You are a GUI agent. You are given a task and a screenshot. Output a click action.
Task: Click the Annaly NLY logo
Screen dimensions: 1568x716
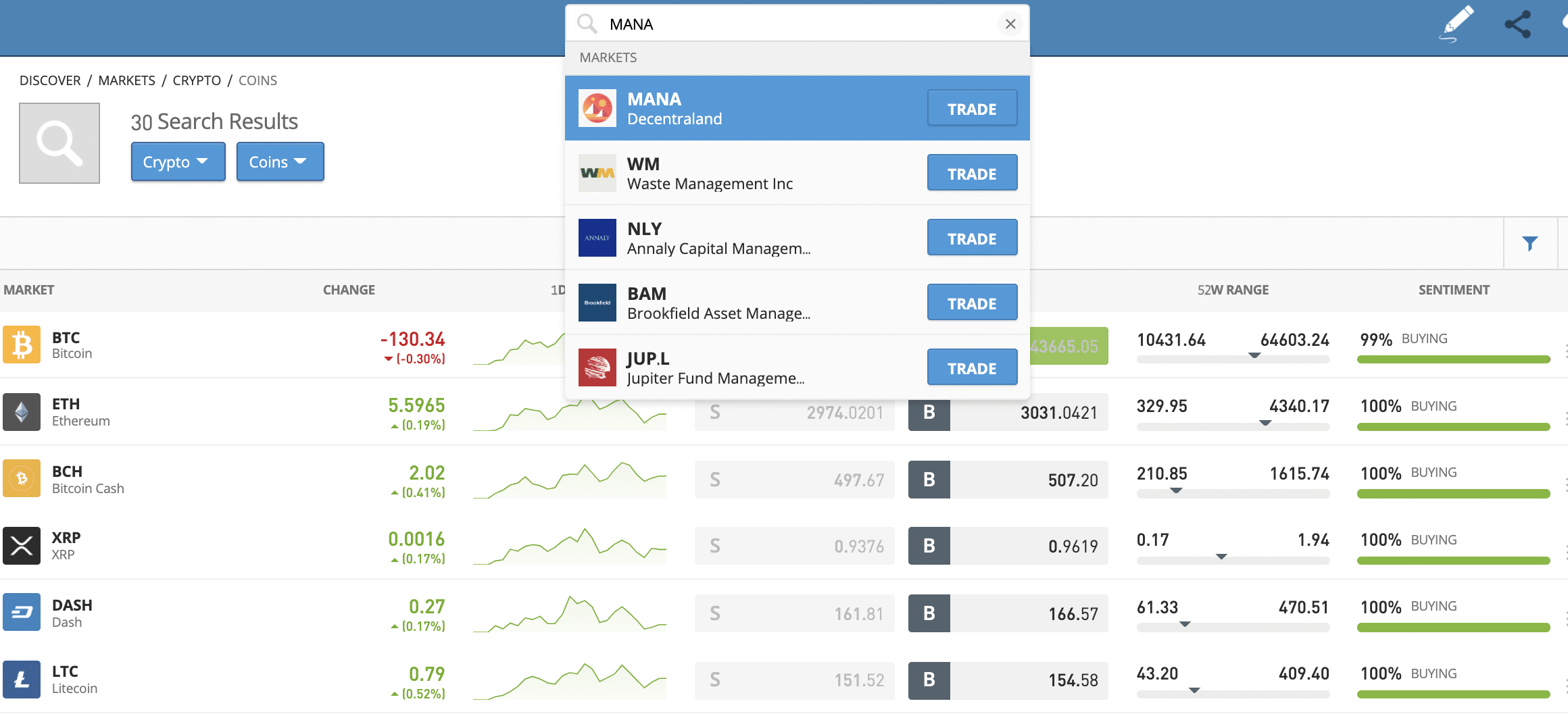pos(597,238)
